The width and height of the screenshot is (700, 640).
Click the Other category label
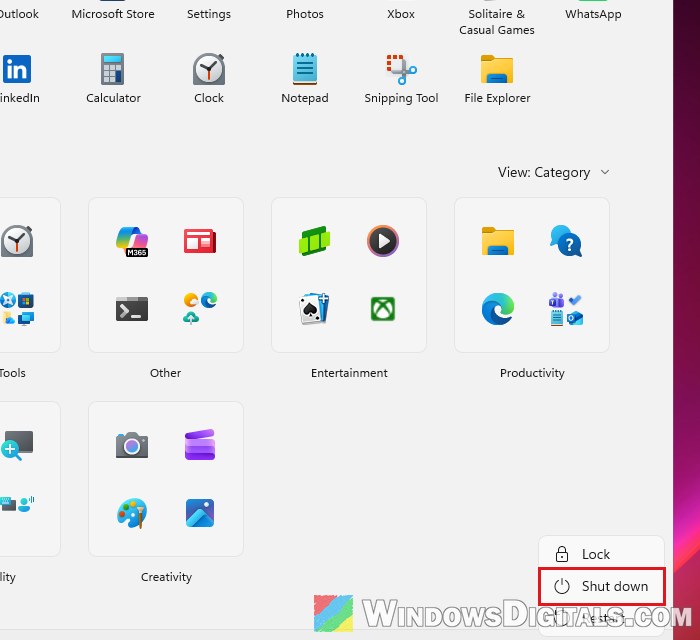166,373
